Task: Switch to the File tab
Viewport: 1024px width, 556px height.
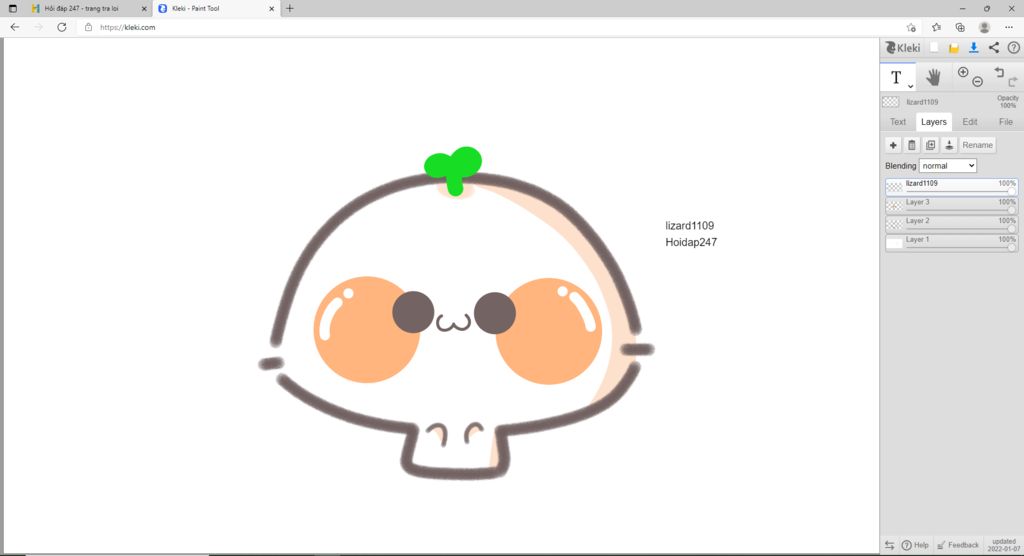Action: (1005, 122)
